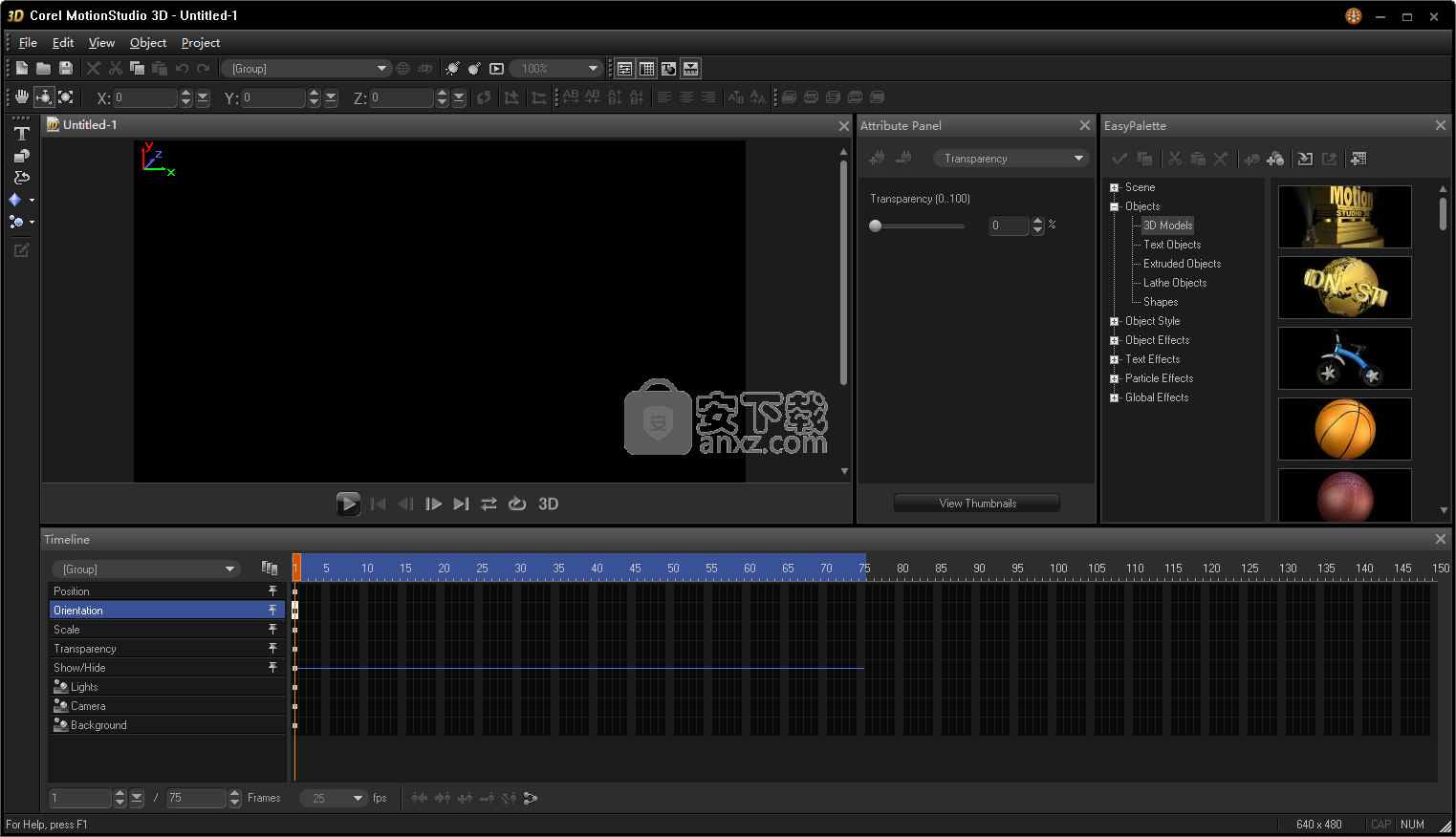Select Lathe Objects tree item
Screen dimensions: 1456x837
(x=1175, y=283)
